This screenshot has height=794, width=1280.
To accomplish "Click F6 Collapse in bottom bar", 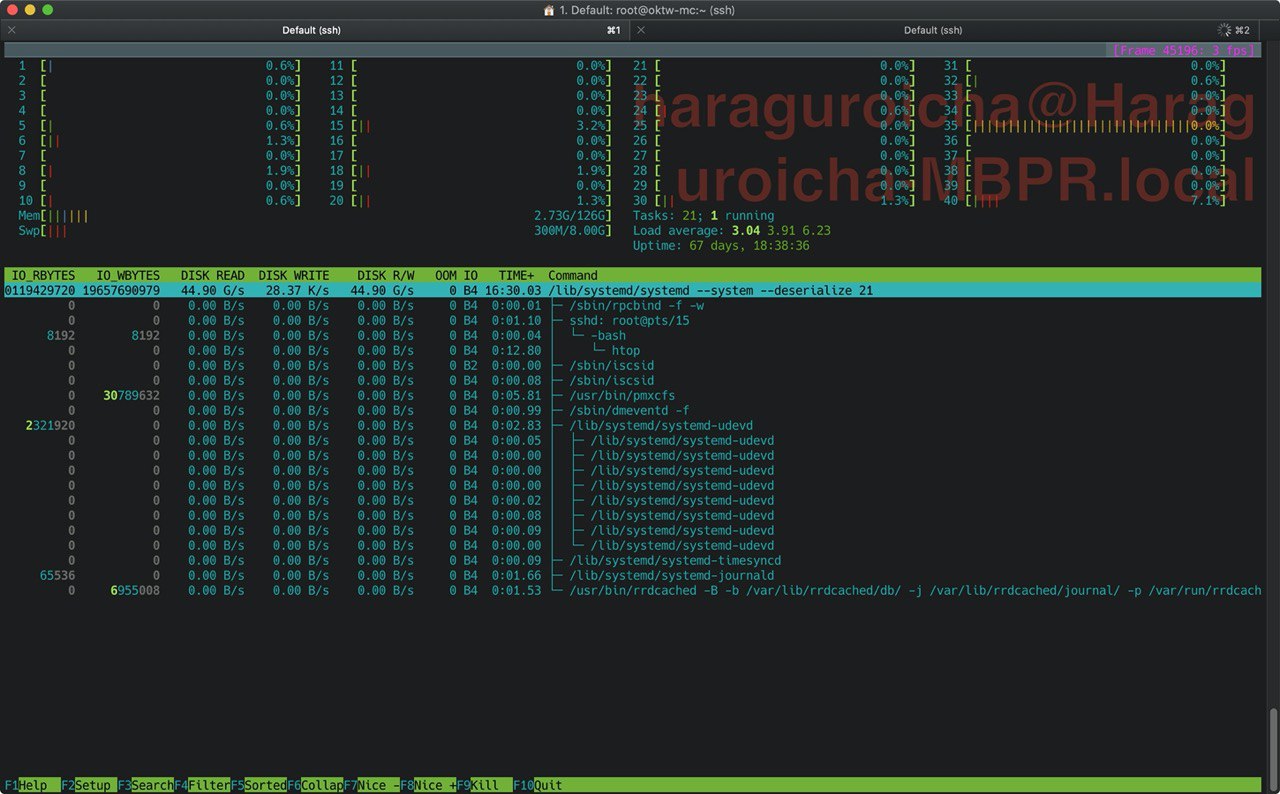I will point(315,785).
